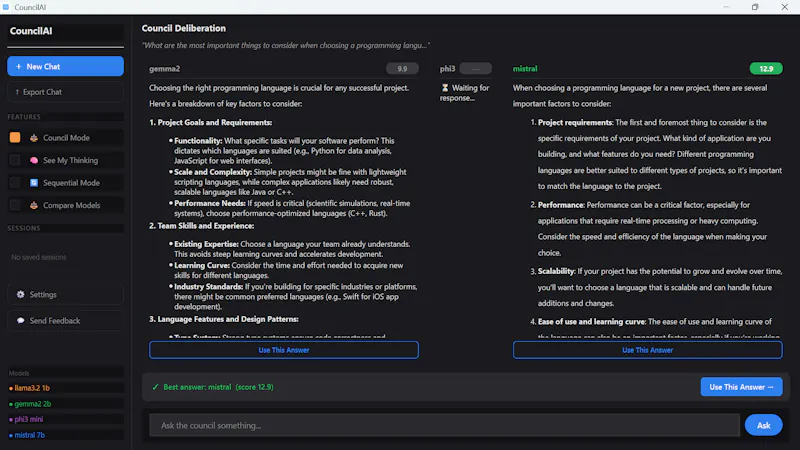Focus the Ask the council input field
This screenshot has height=450, width=800.
coord(444,425)
